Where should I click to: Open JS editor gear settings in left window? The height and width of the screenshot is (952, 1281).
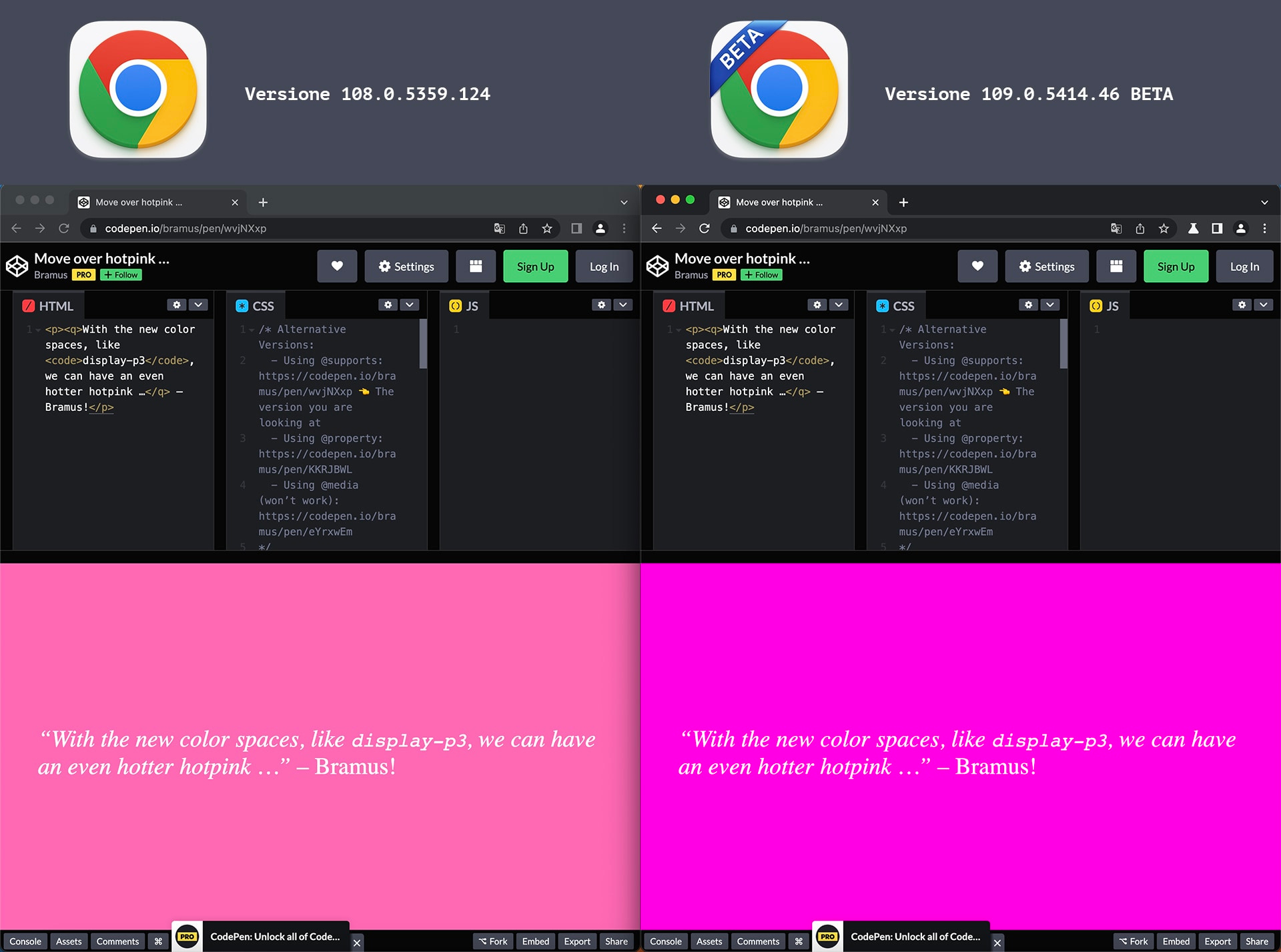[601, 305]
